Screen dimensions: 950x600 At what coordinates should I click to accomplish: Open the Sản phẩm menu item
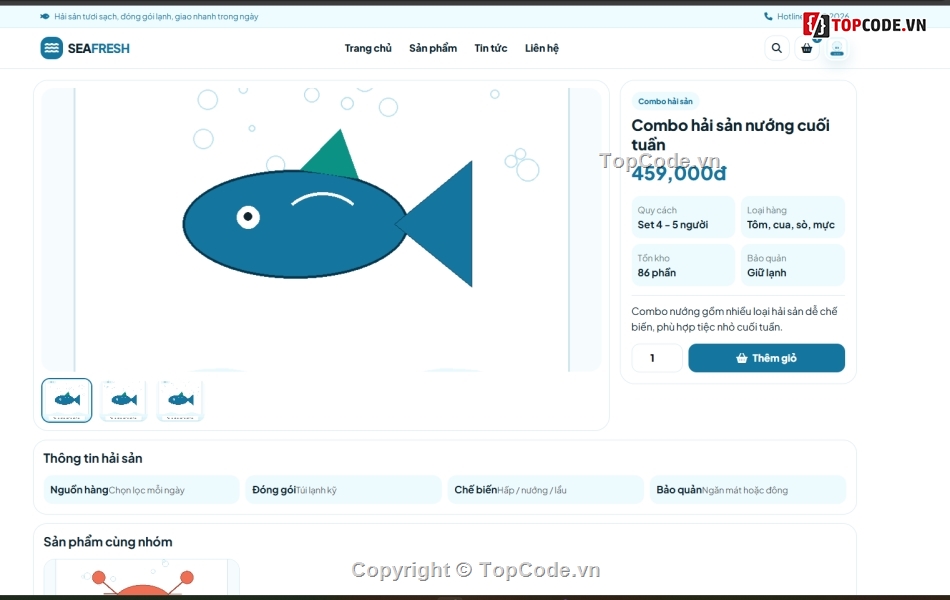pyautogui.click(x=433, y=48)
